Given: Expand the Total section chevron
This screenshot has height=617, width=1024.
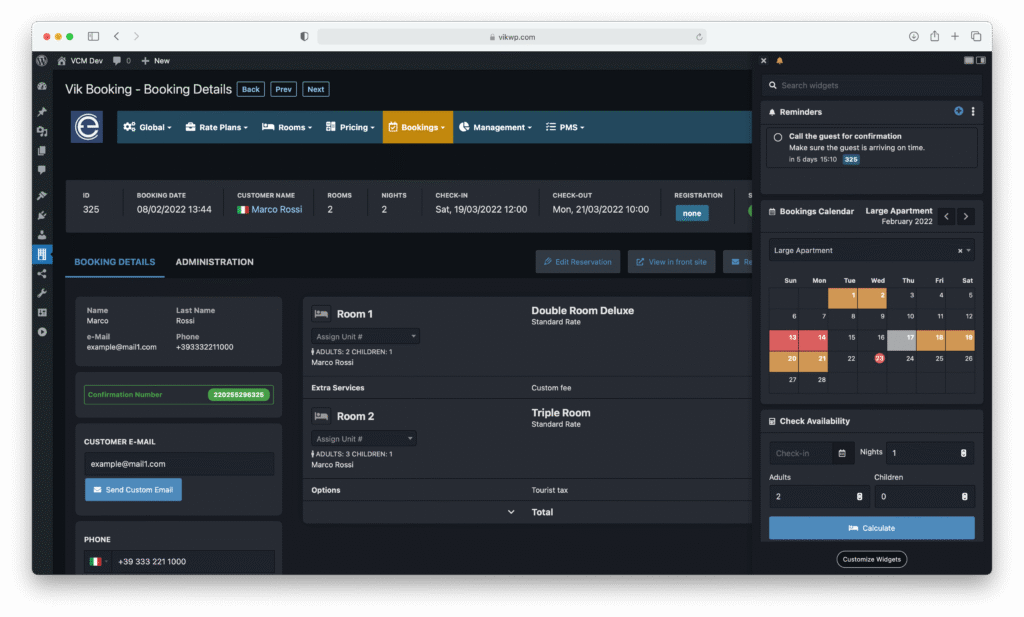Looking at the screenshot, I should click(x=511, y=511).
